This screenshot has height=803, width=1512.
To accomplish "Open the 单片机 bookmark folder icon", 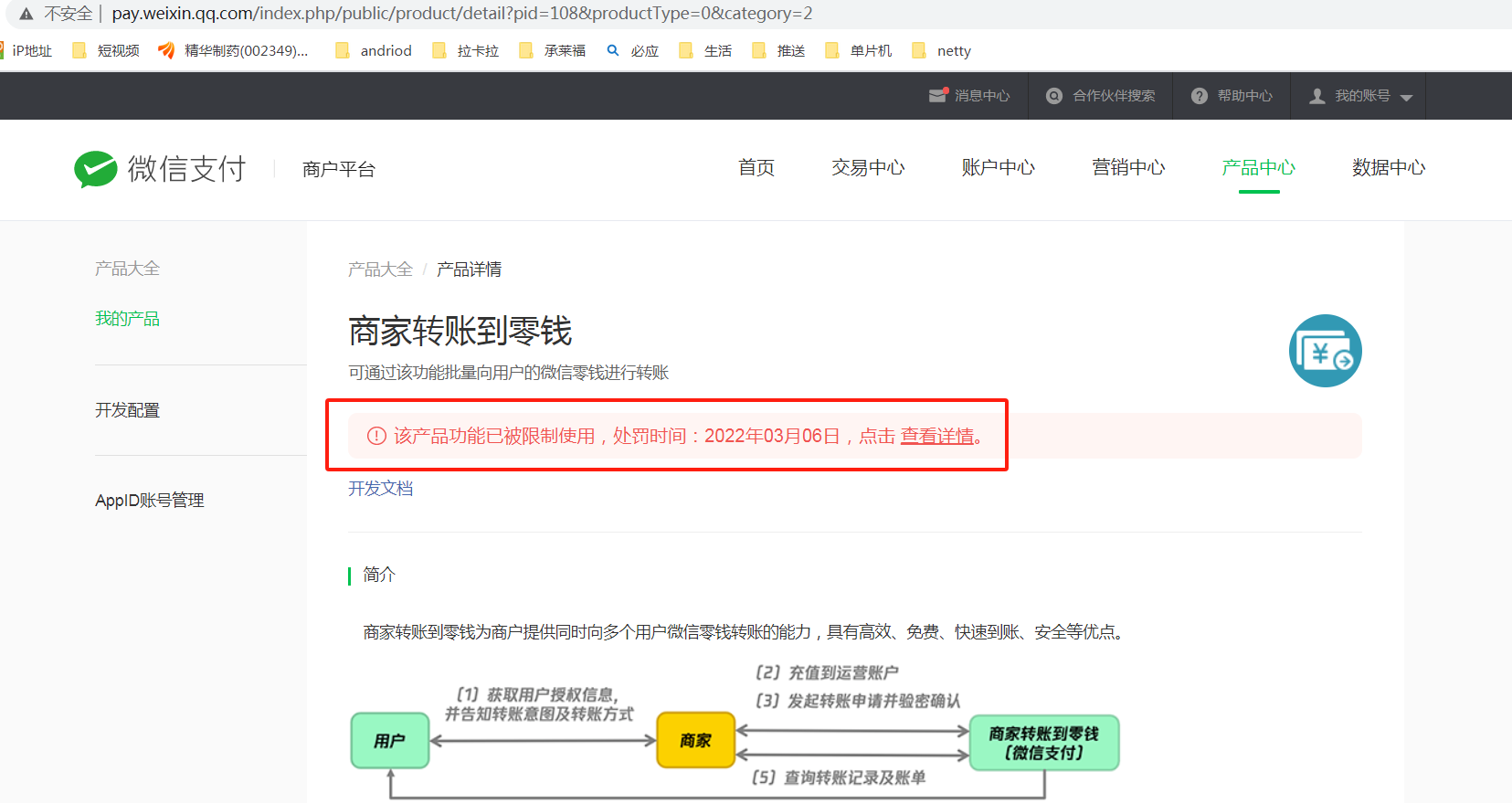I will point(832,50).
